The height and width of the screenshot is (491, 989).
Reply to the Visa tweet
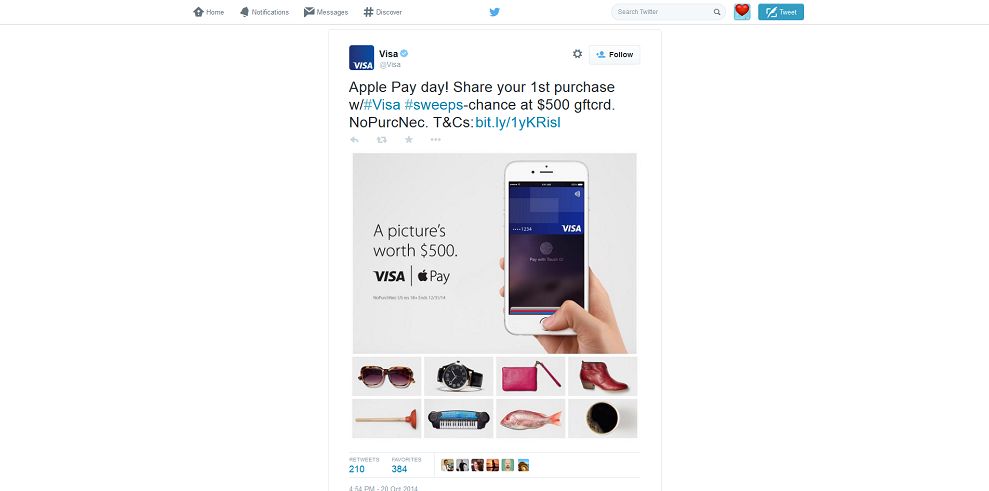point(354,139)
